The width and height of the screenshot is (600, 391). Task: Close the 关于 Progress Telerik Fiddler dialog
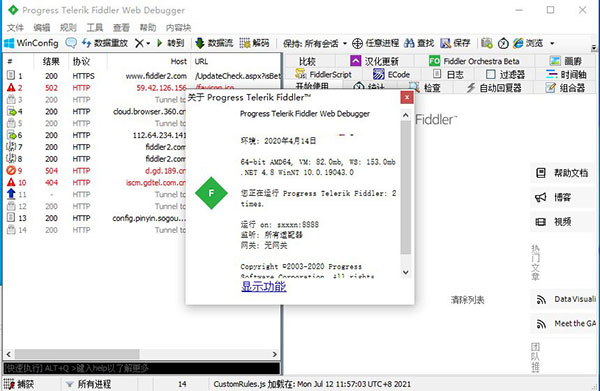(x=407, y=98)
